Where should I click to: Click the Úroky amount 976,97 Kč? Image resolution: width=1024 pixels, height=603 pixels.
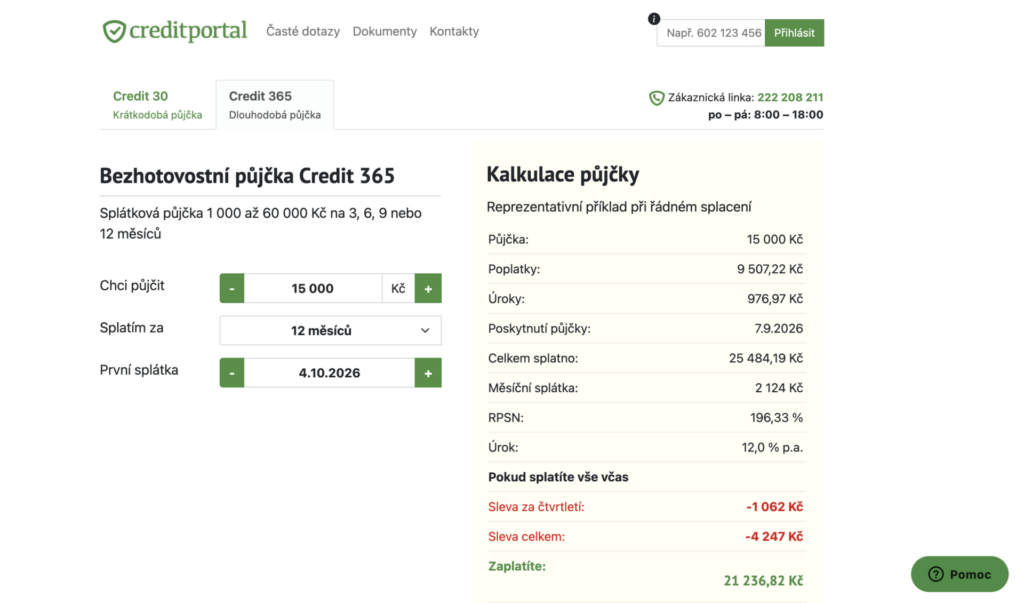(x=775, y=299)
